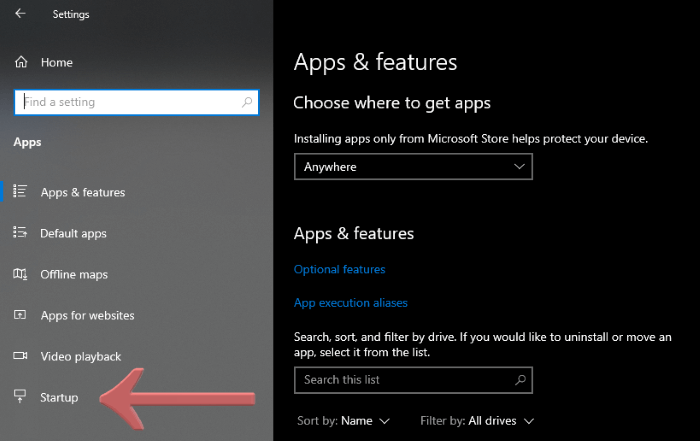Viewport: 700px width, 441px height.
Task: Click the Apps & features list icon
Action: 20,191
